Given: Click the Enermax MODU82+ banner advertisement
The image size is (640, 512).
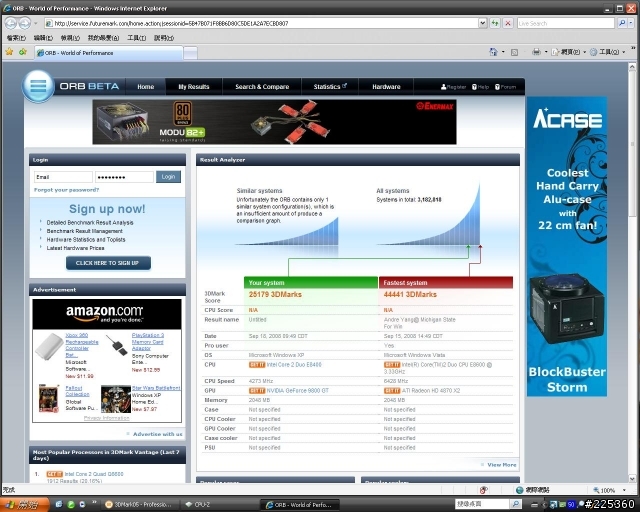Looking at the screenshot, I should click(274, 122).
